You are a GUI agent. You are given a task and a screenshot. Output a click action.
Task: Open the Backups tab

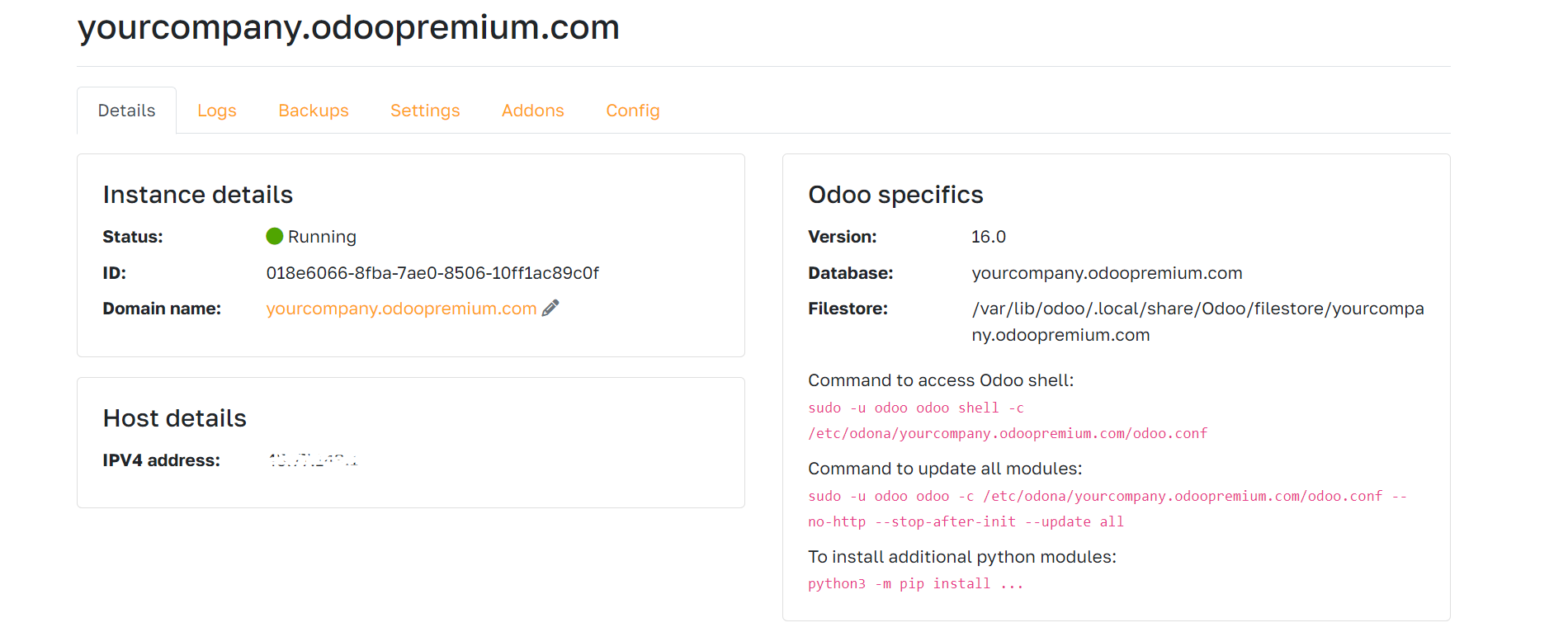pos(314,111)
